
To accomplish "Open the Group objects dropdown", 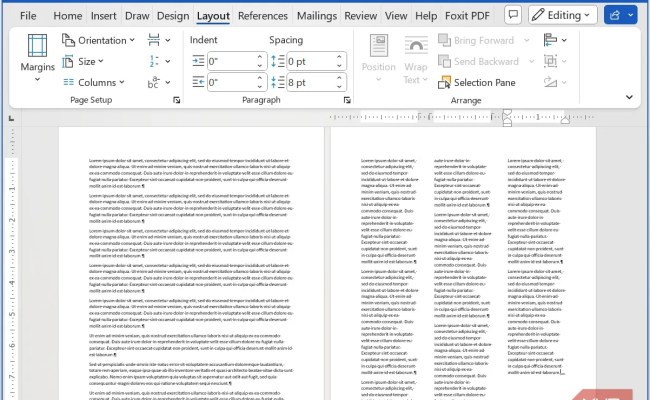I will coord(555,61).
